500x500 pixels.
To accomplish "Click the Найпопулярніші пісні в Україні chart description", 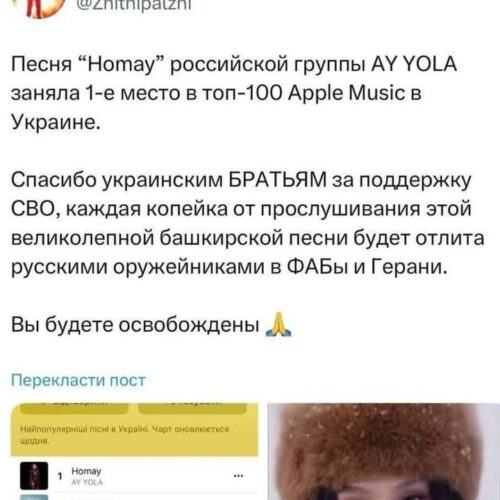I will point(125,435).
